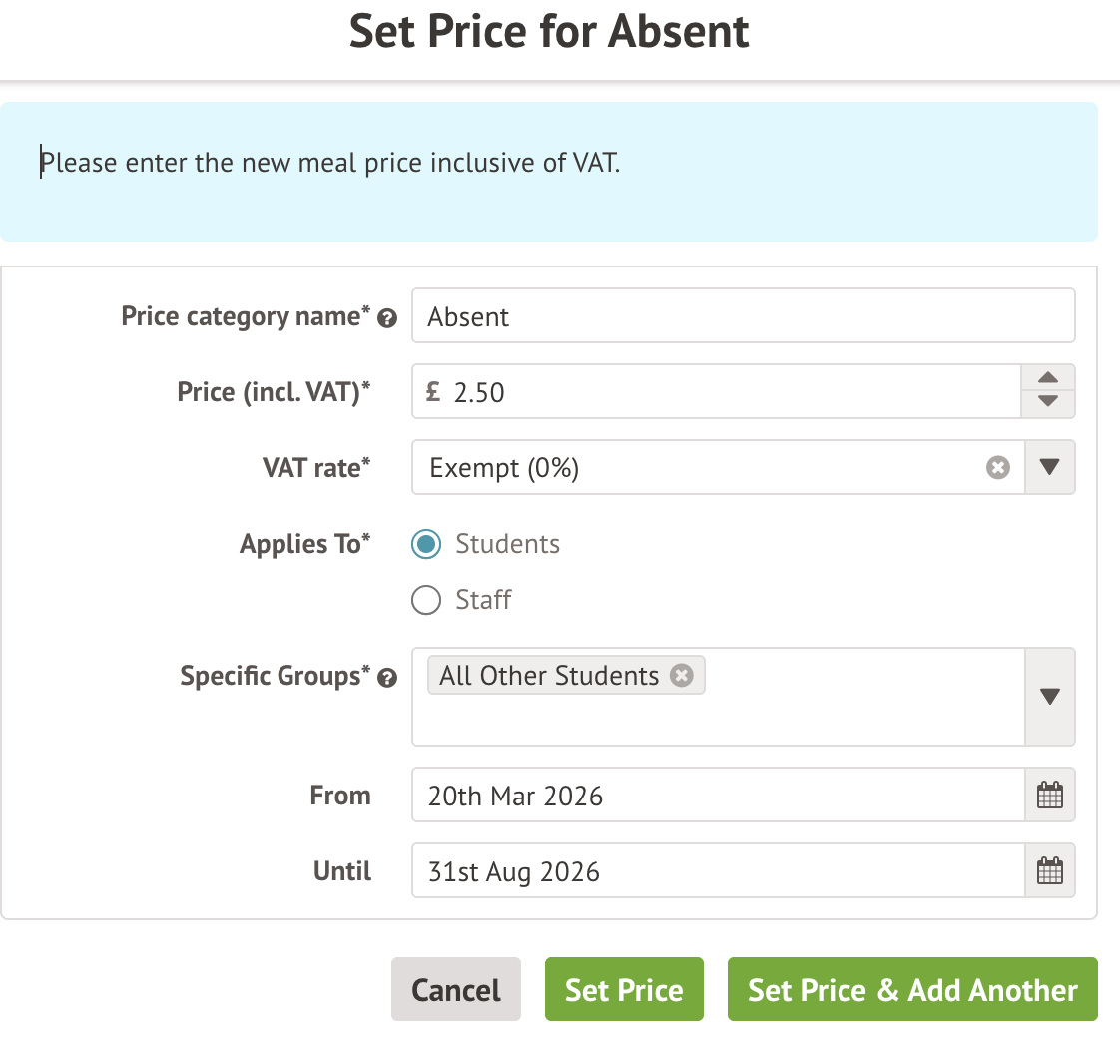The image size is (1120, 1064).
Task: Decrease price with down stepper arrow
Action: 1048,402
